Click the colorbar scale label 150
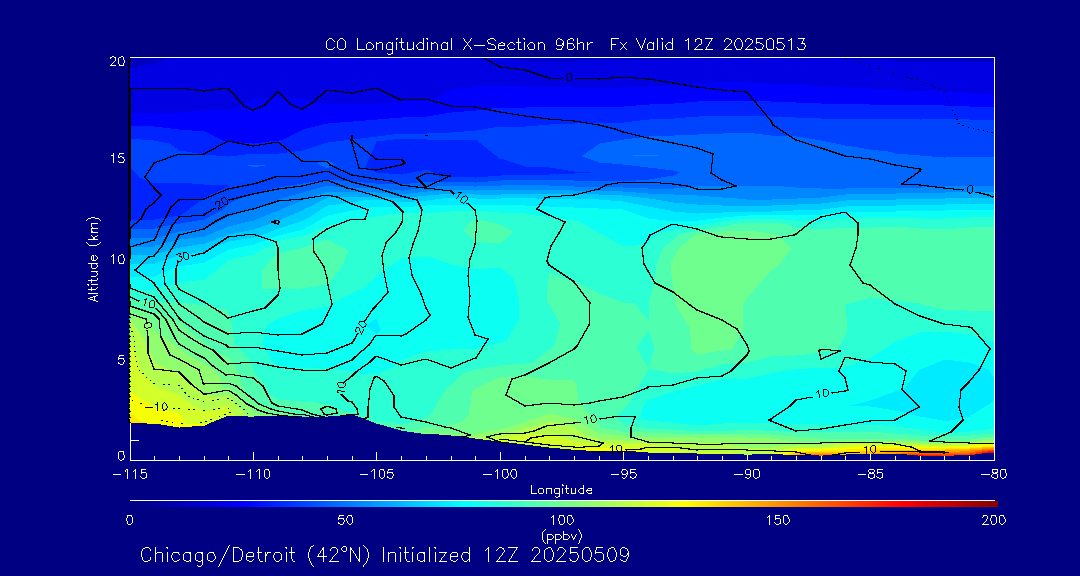Viewport: 1080px width, 576px height. (x=778, y=520)
